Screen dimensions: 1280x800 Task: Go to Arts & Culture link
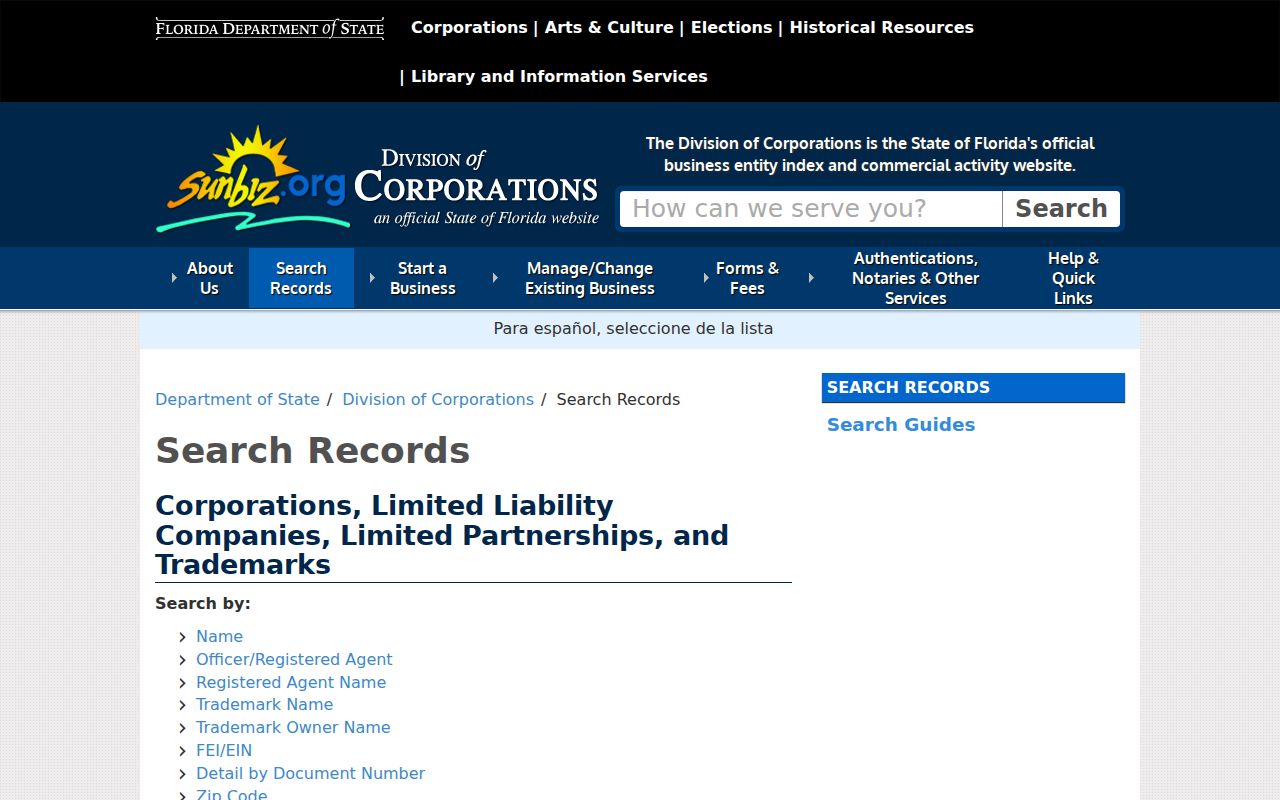[x=609, y=27]
